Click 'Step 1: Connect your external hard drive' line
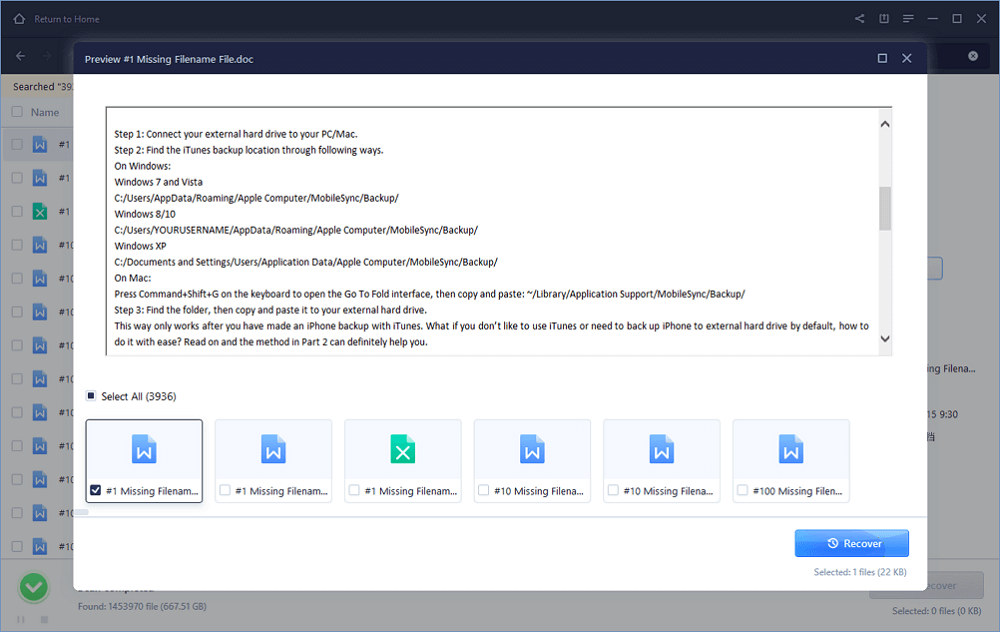The image size is (1000, 632). pyautogui.click(x=236, y=134)
